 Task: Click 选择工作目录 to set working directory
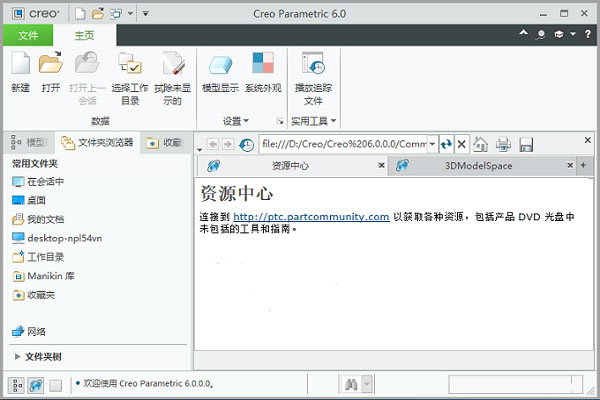coord(129,66)
